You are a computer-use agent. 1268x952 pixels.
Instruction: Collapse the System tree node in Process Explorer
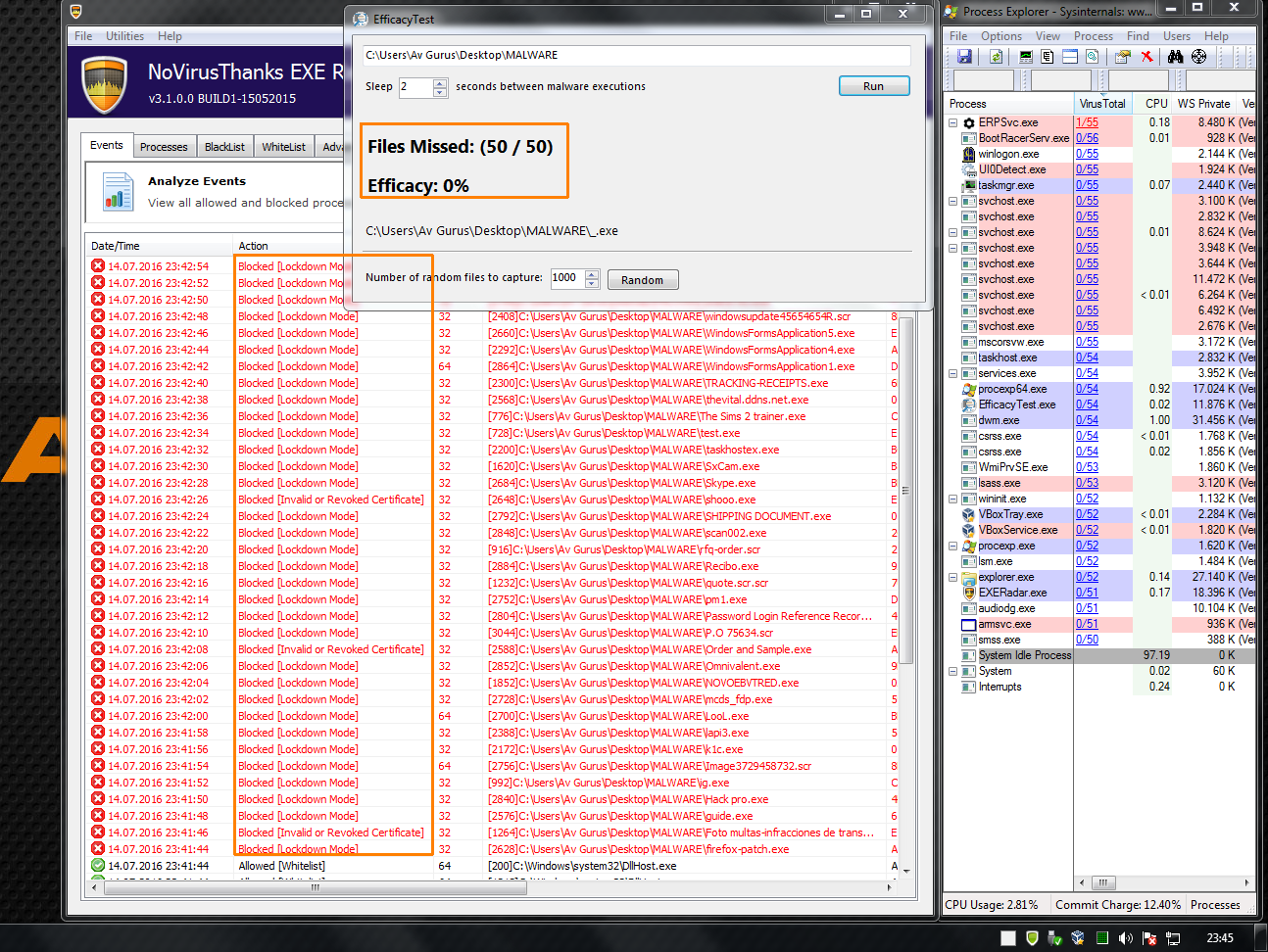[952, 671]
